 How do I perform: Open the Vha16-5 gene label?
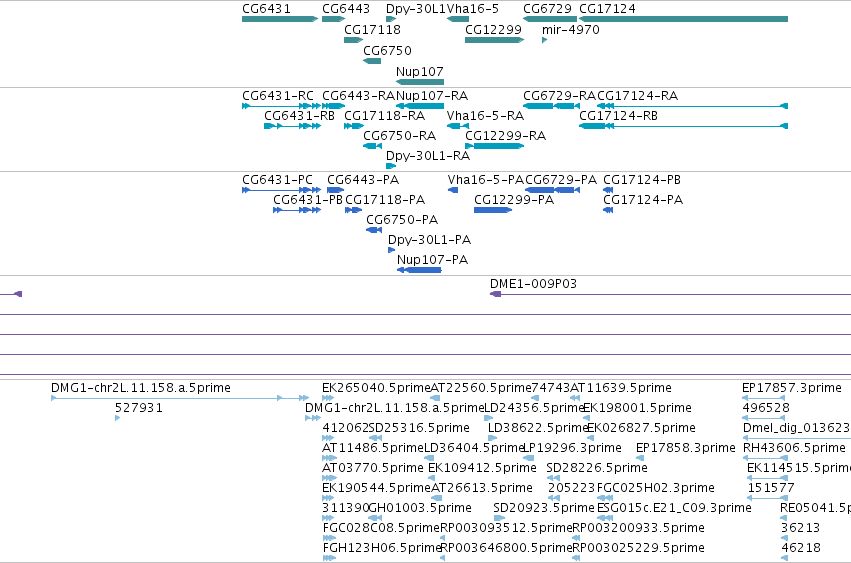(x=473, y=9)
